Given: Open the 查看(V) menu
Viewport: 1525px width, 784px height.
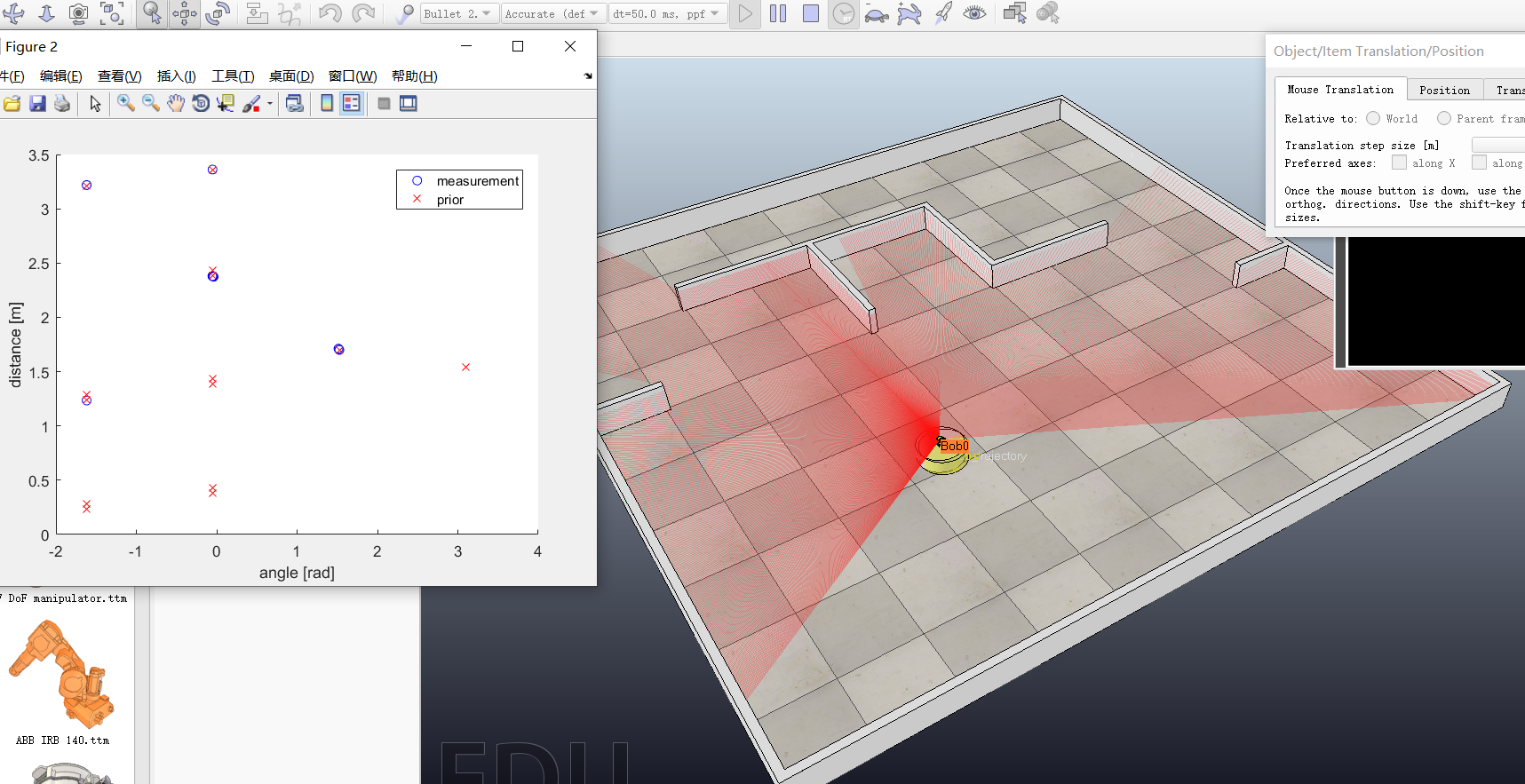Looking at the screenshot, I should click(120, 76).
